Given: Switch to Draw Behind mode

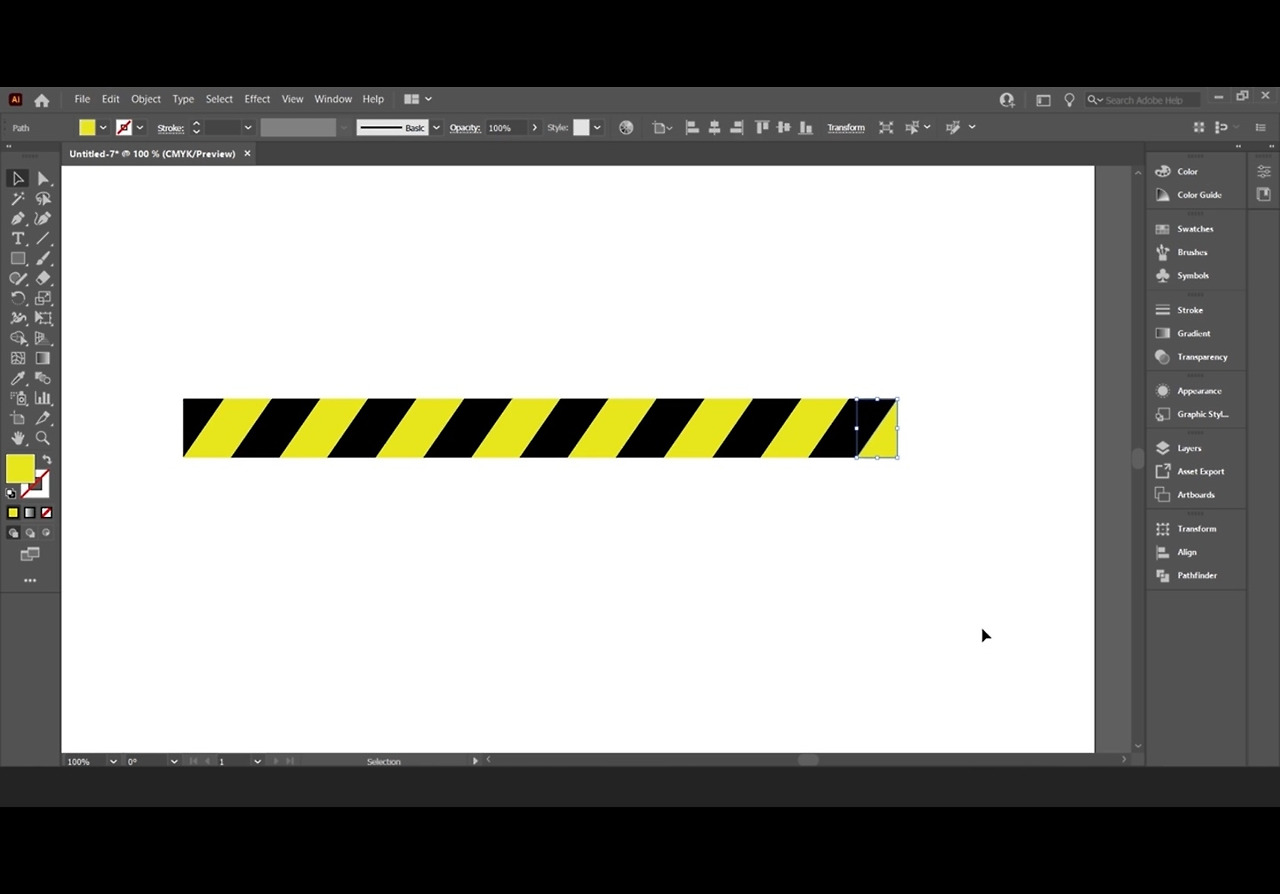Looking at the screenshot, I should click(30, 533).
